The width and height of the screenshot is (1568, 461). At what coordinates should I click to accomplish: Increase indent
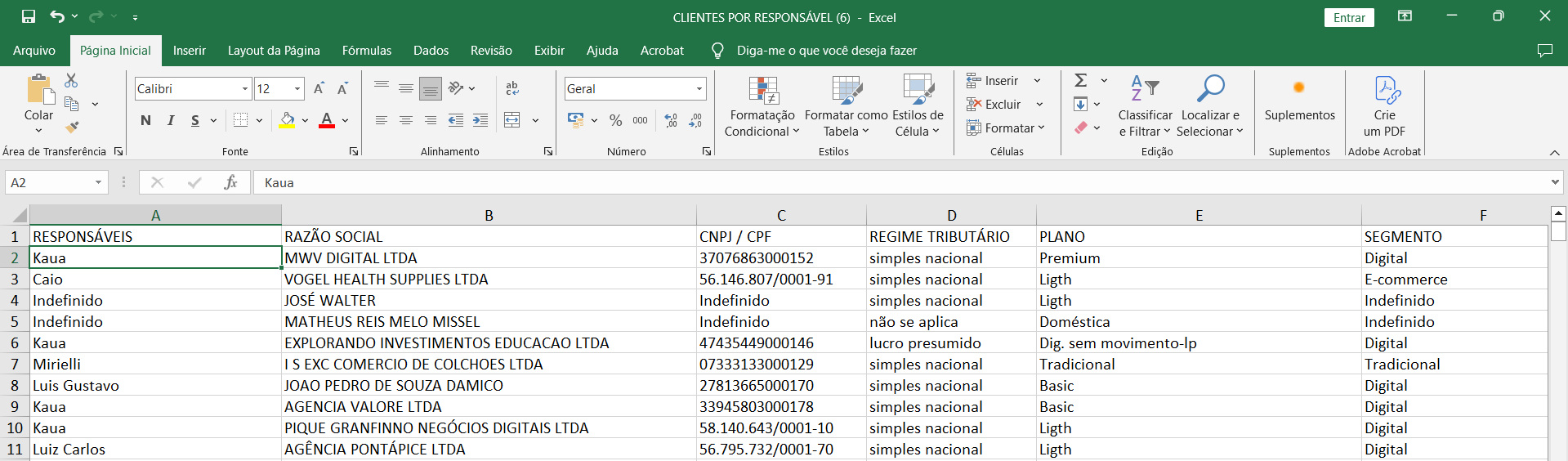tap(480, 120)
